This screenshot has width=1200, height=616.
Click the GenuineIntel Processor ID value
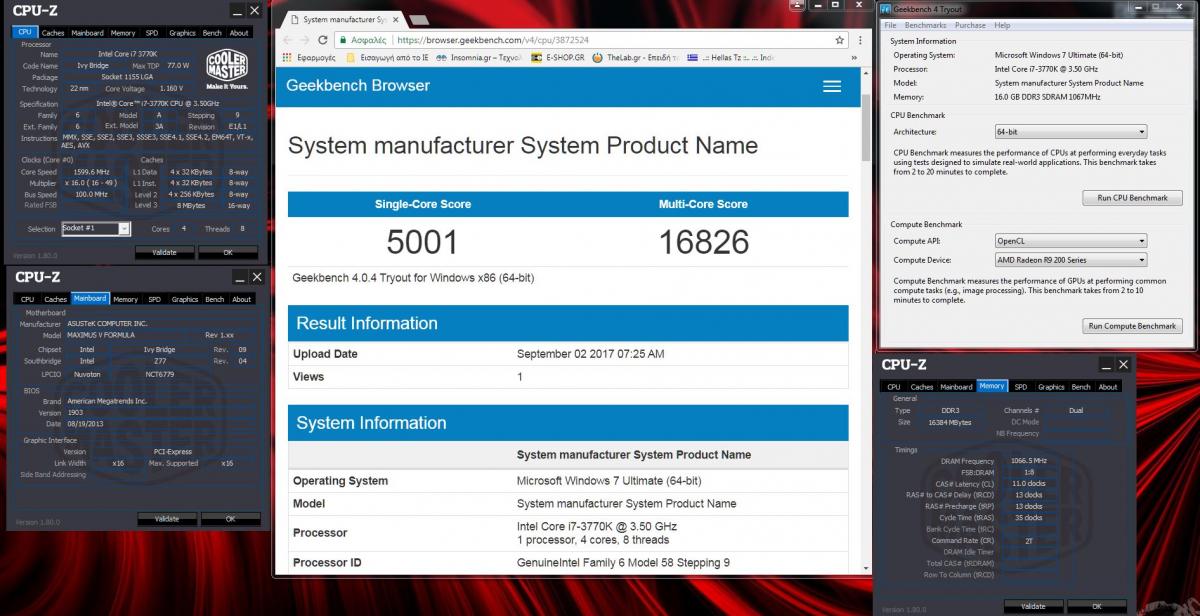click(623, 563)
